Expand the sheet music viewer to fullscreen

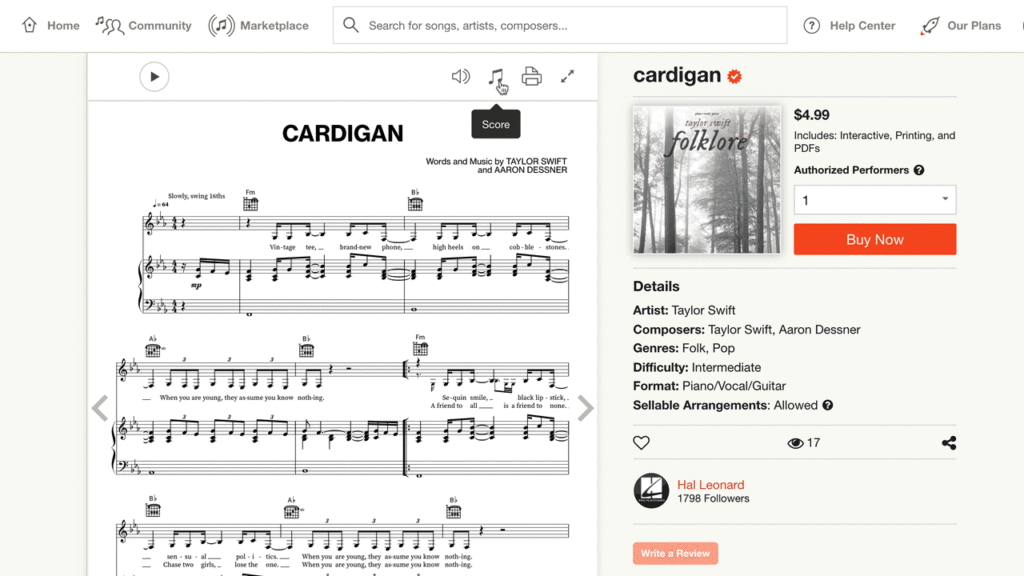point(568,75)
